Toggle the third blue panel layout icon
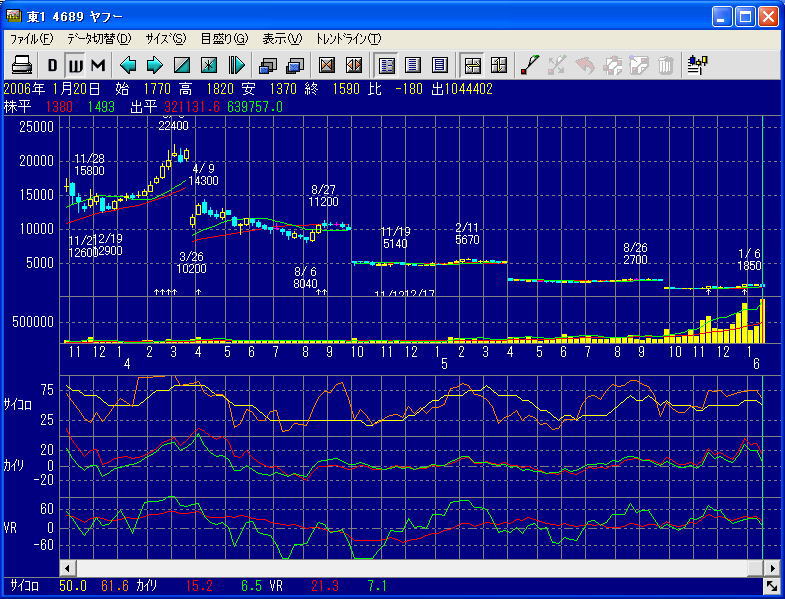785x599 pixels. pyautogui.click(x=440, y=65)
